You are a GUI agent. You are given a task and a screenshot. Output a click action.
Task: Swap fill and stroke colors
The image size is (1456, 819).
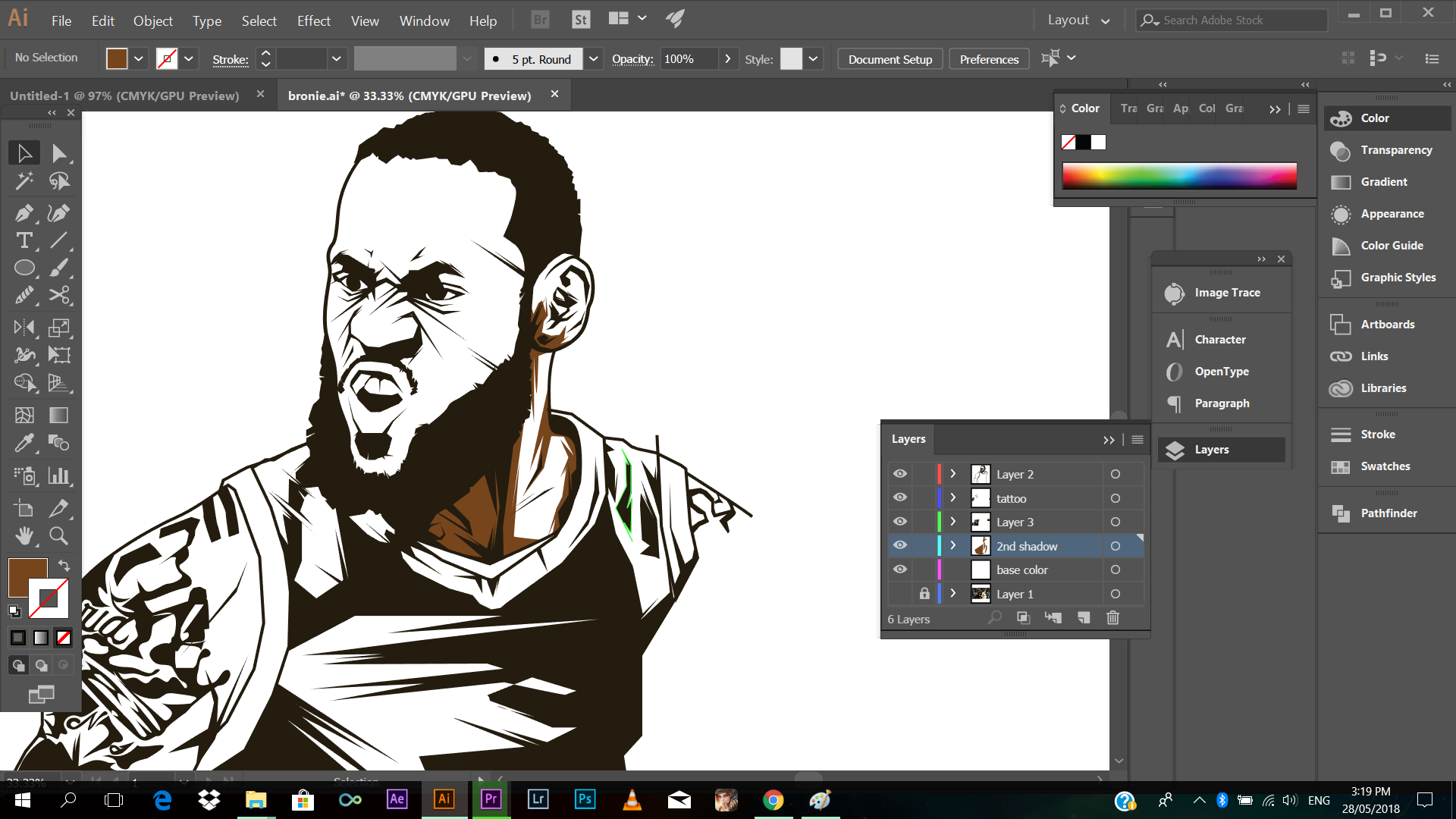(64, 566)
